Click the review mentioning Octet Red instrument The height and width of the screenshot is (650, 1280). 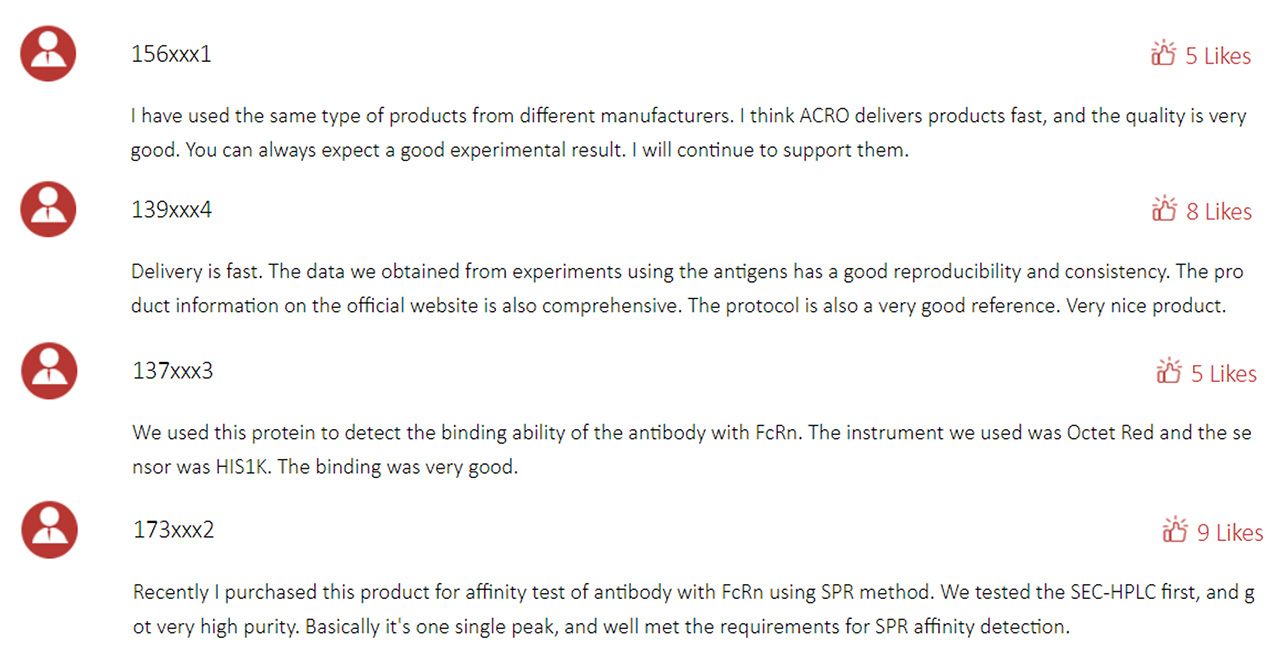690,450
